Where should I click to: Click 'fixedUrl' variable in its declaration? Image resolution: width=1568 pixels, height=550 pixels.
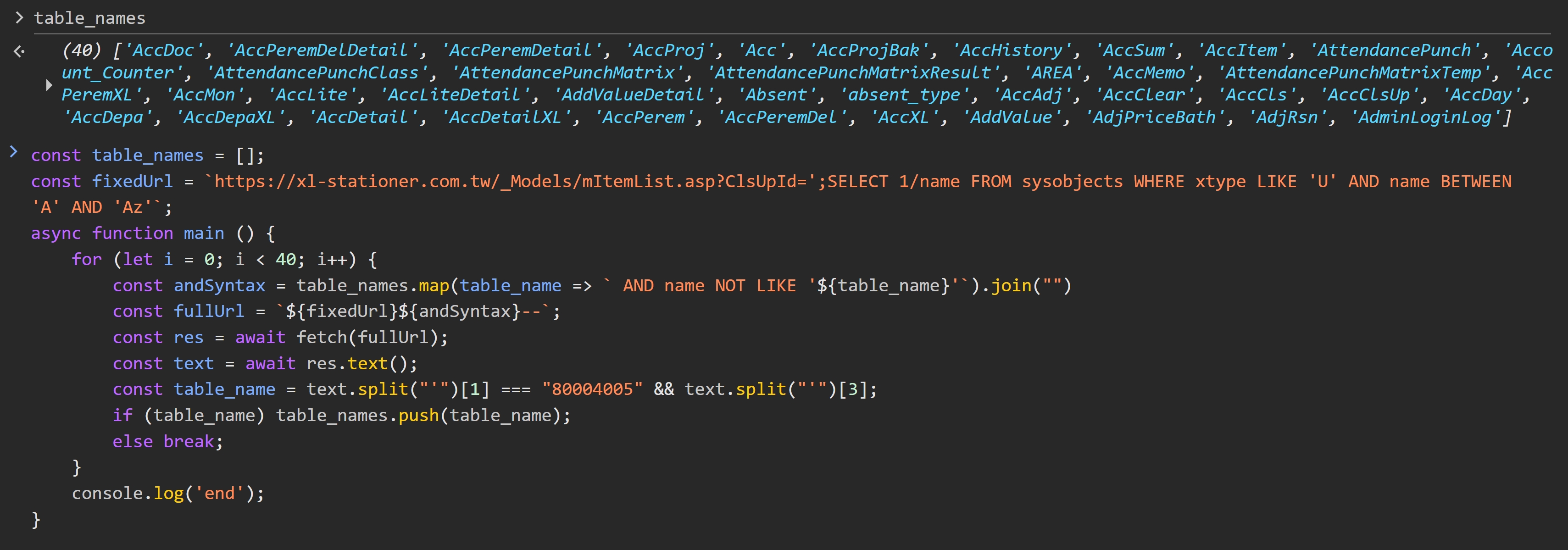[x=132, y=181]
